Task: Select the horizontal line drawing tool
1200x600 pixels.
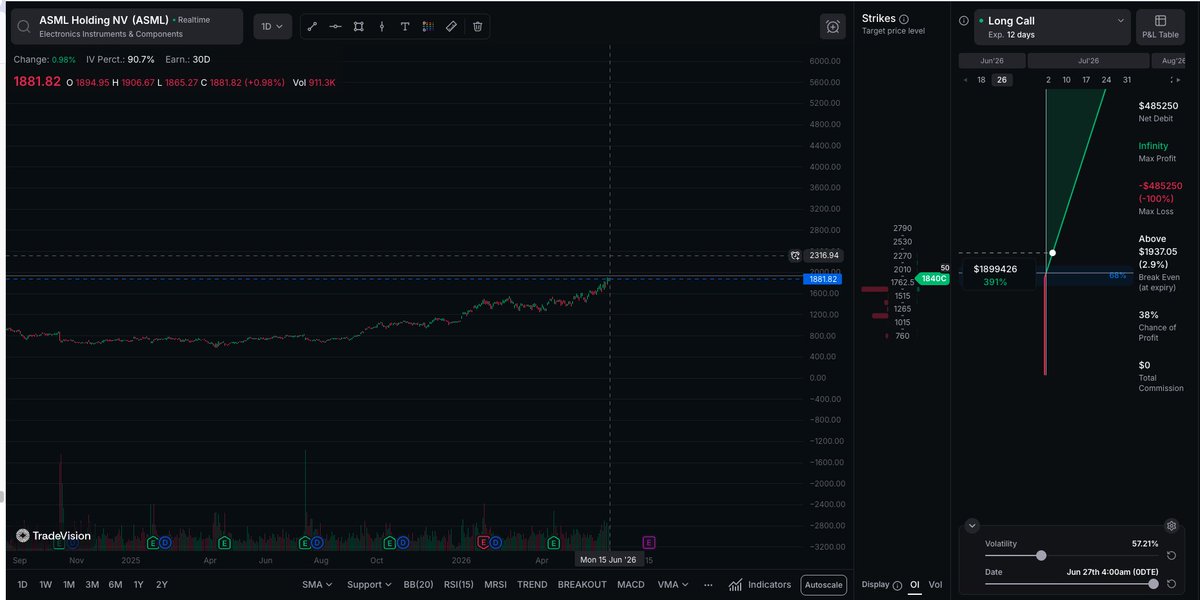Action: click(334, 27)
